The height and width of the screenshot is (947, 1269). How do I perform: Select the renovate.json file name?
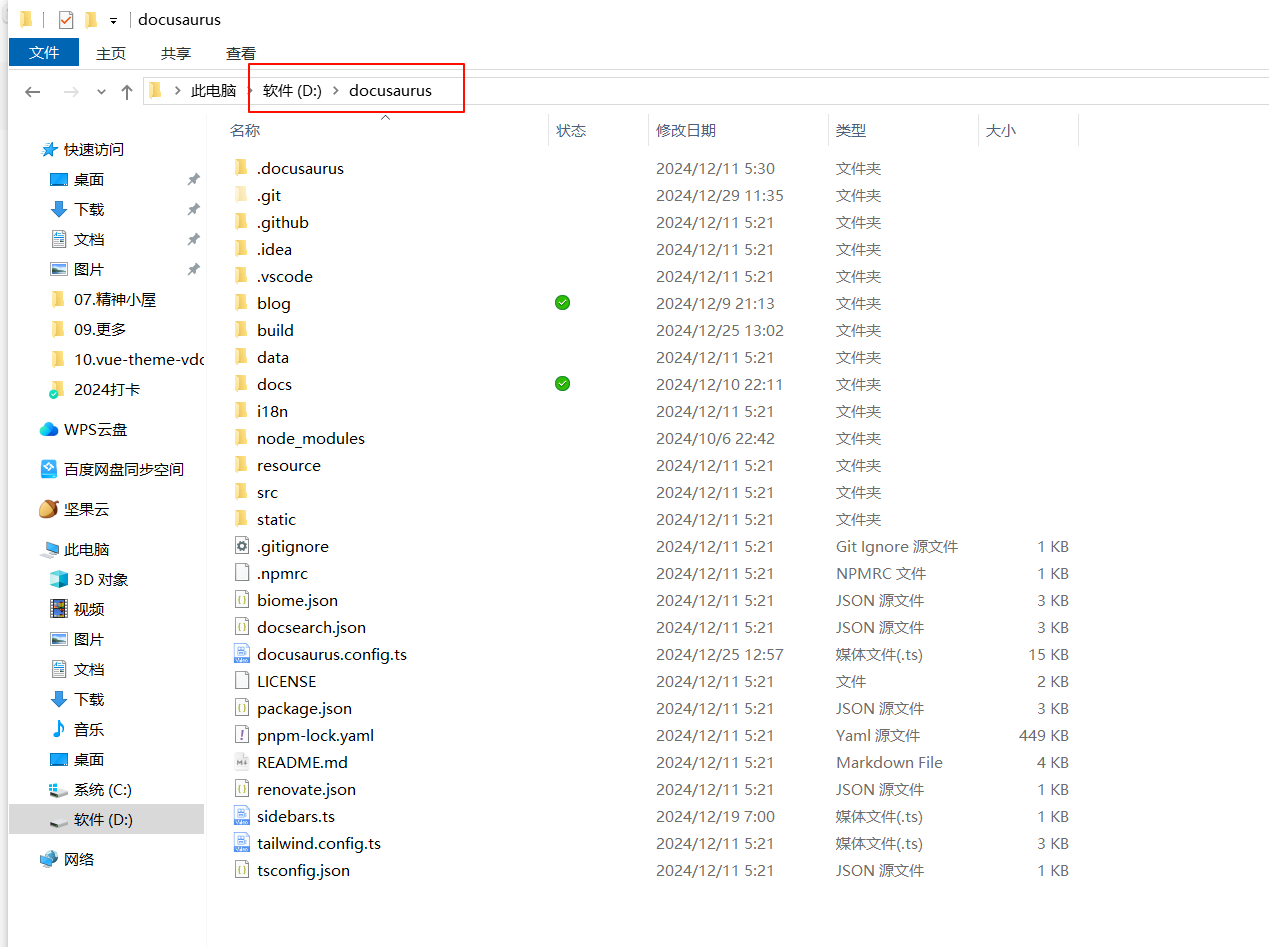pyautogui.click(x=307, y=789)
